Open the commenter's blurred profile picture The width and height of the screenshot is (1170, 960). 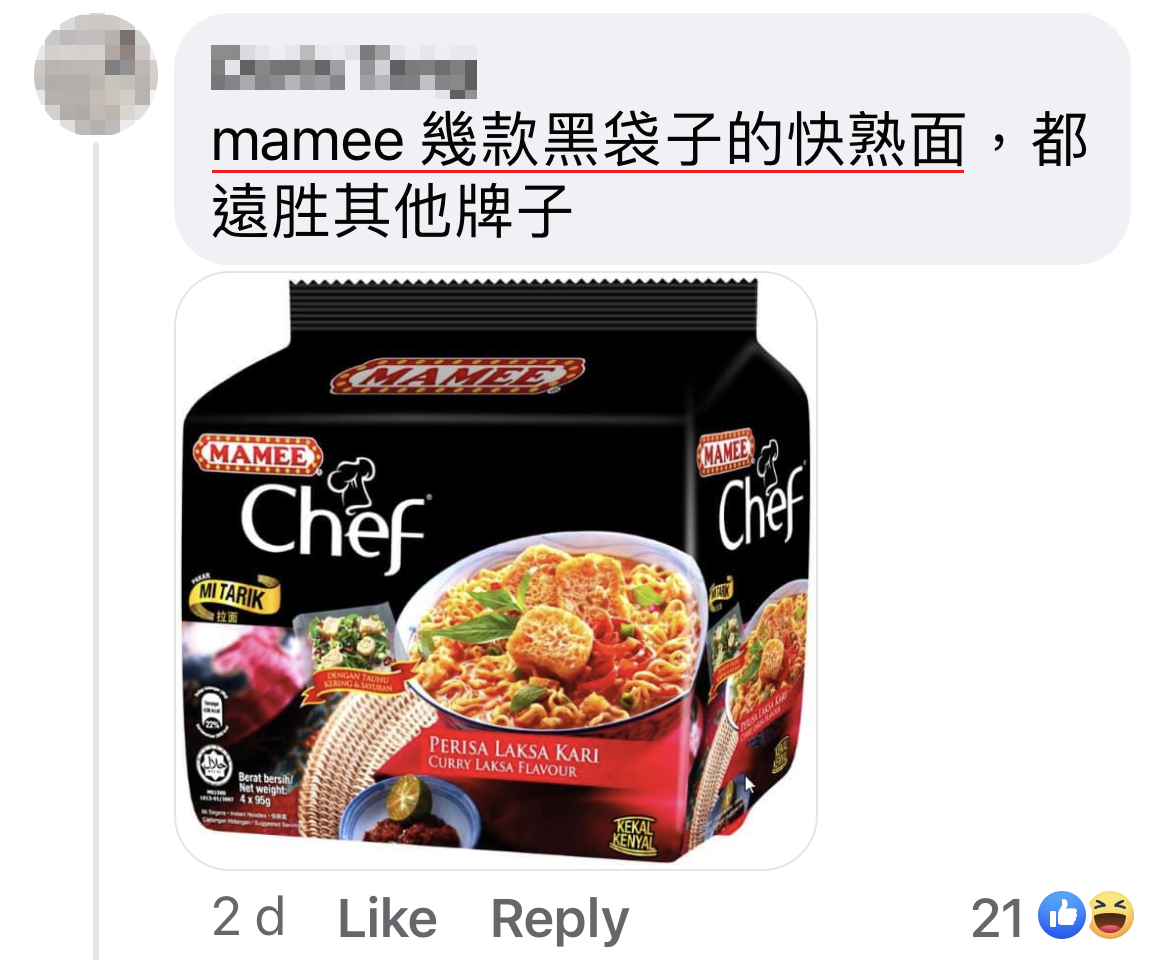[x=96, y=74]
